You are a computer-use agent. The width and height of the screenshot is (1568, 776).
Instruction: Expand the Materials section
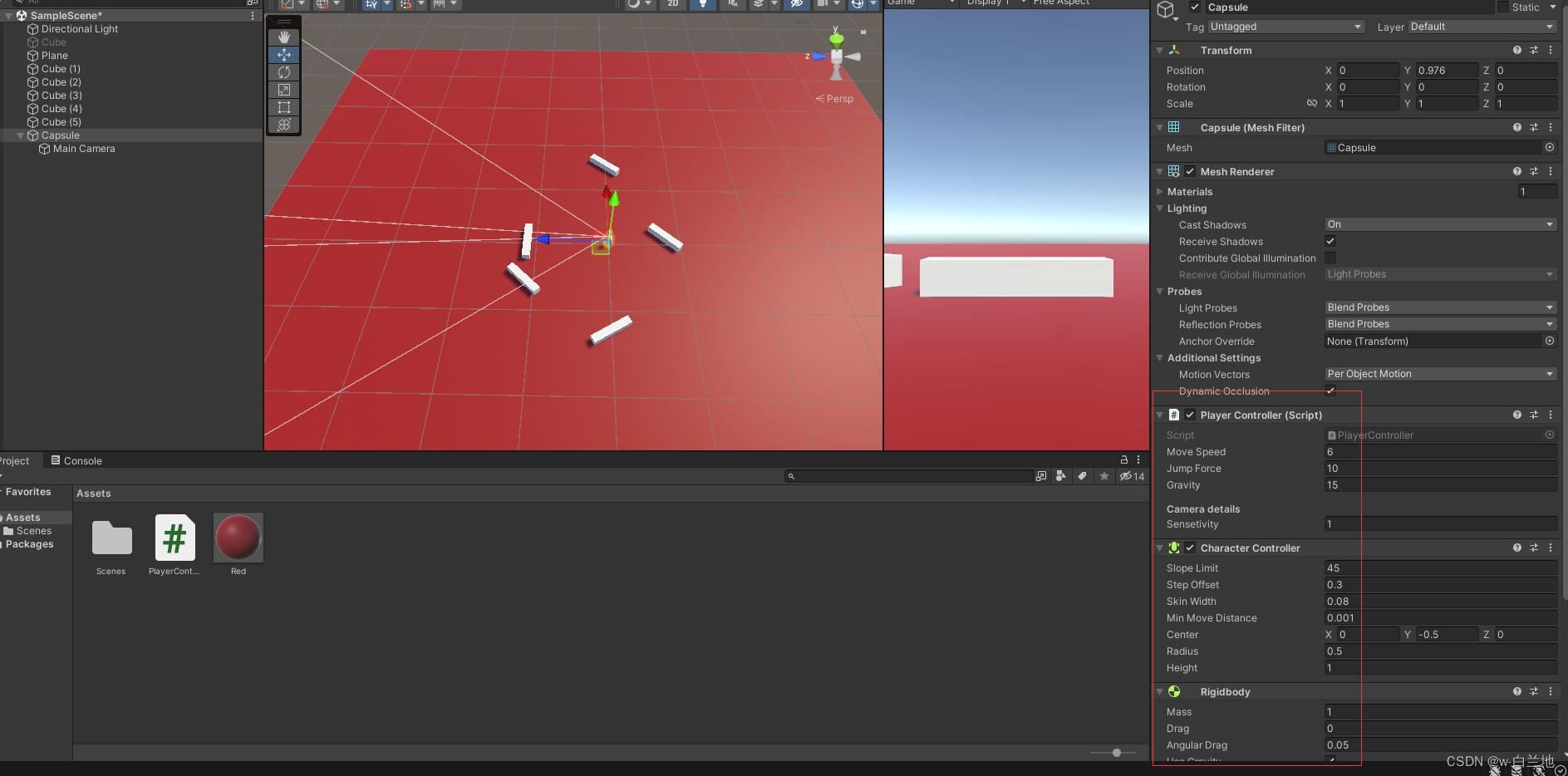pos(1160,192)
